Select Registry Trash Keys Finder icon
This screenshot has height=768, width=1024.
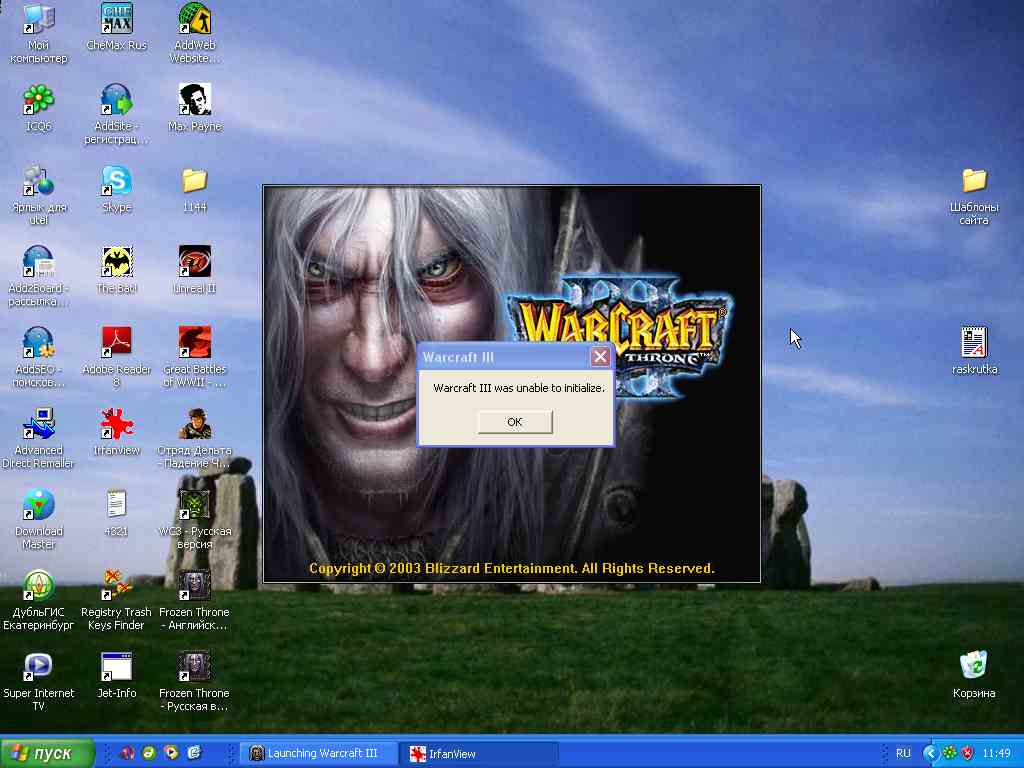pos(116,600)
